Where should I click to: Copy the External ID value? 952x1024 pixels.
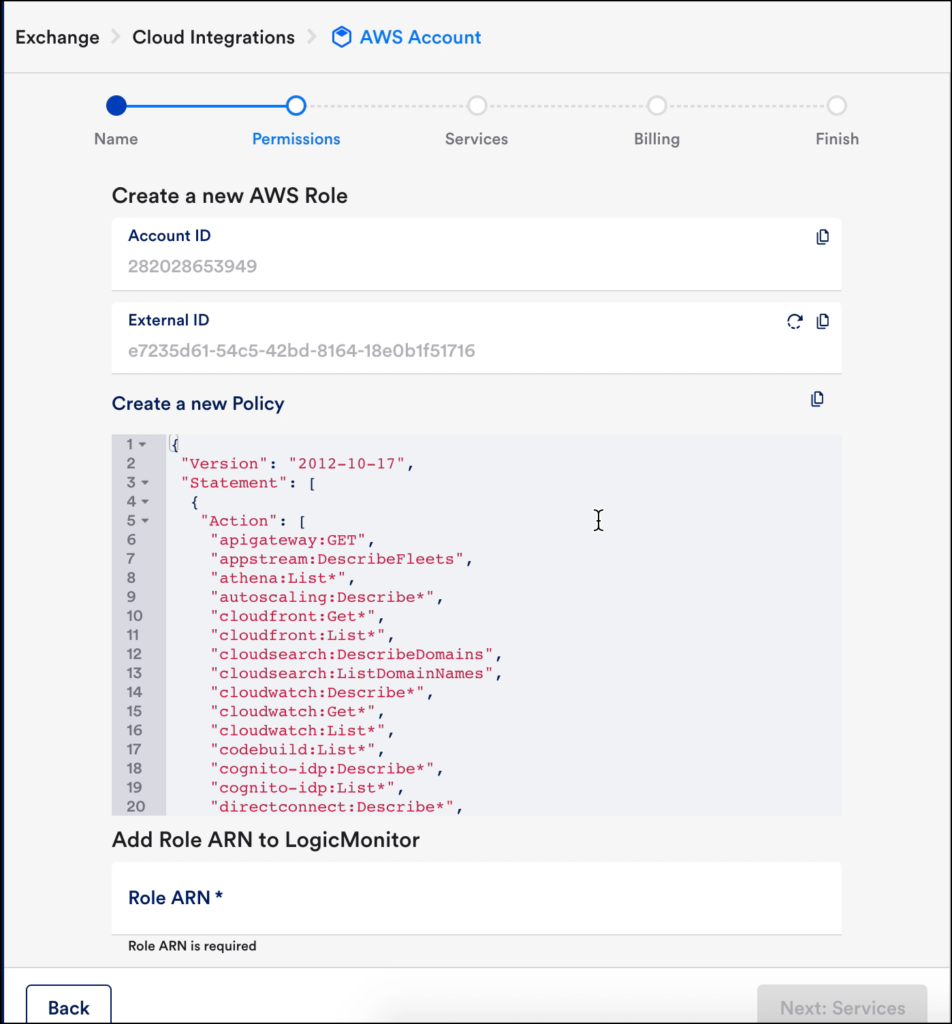pos(822,321)
